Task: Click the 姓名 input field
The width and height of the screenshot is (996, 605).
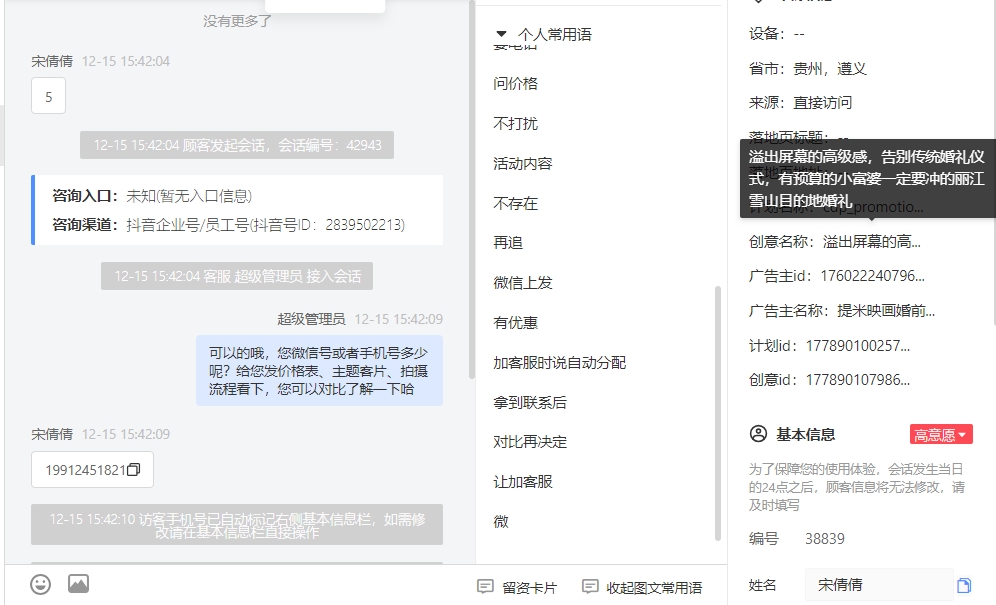Action: (879, 585)
